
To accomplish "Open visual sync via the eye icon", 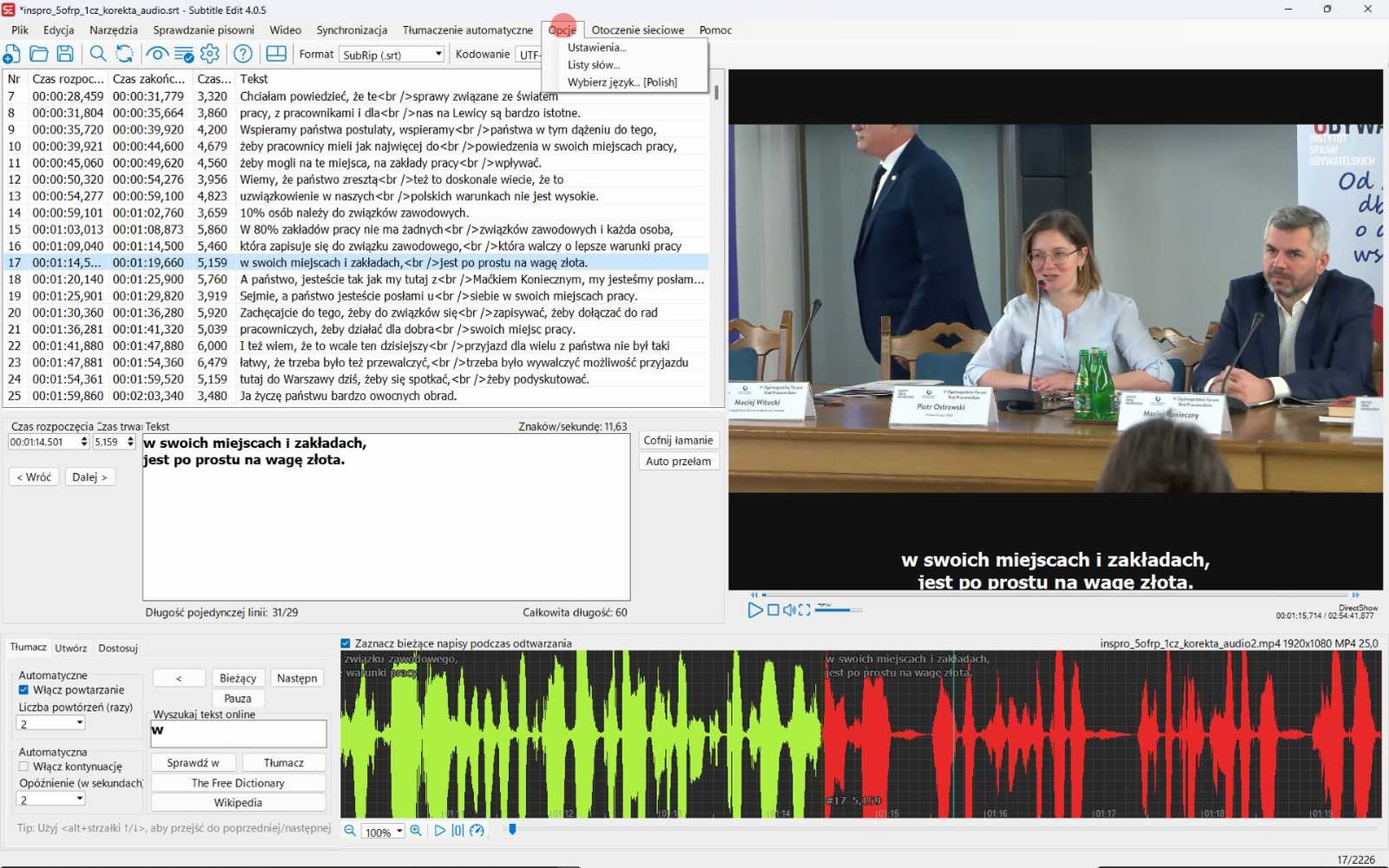I will point(157,54).
